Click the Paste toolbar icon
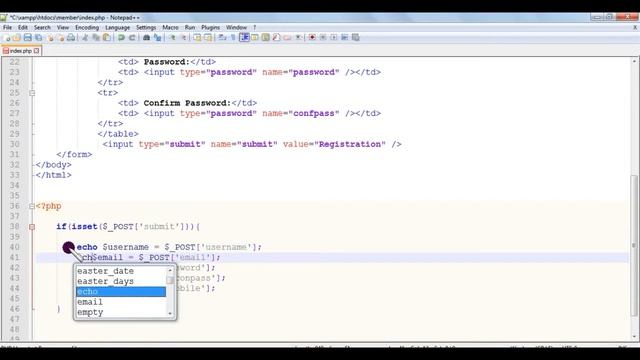Viewport: 640px width, 360px height. coord(107,38)
